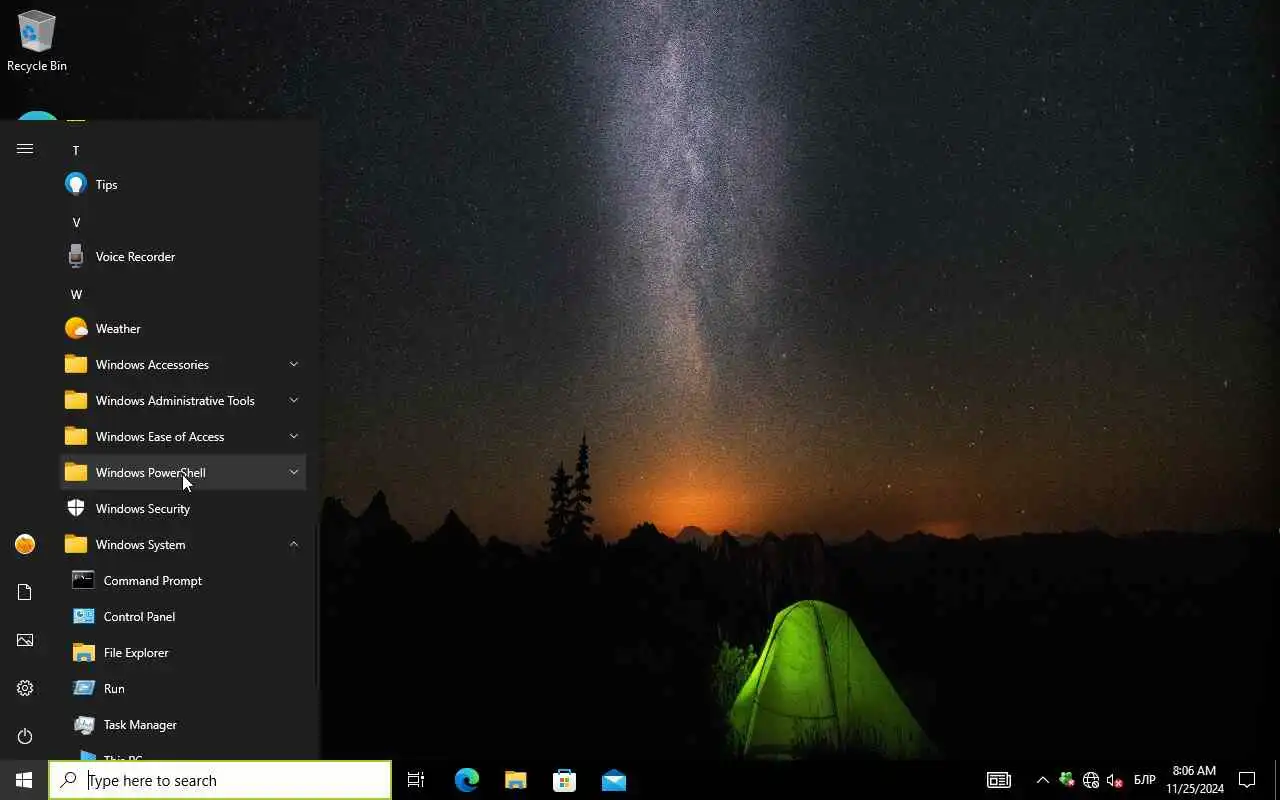This screenshot has width=1280, height=800.
Task: Launch Microsoft Edge from the taskbar
Action: click(467, 780)
